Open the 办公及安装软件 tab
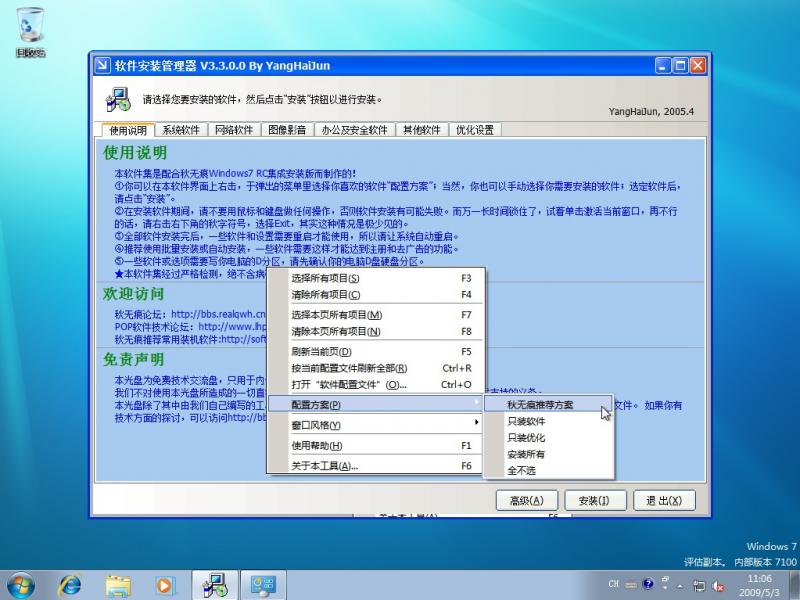Screen dimensions: 800x600 (x=354, y=130)
